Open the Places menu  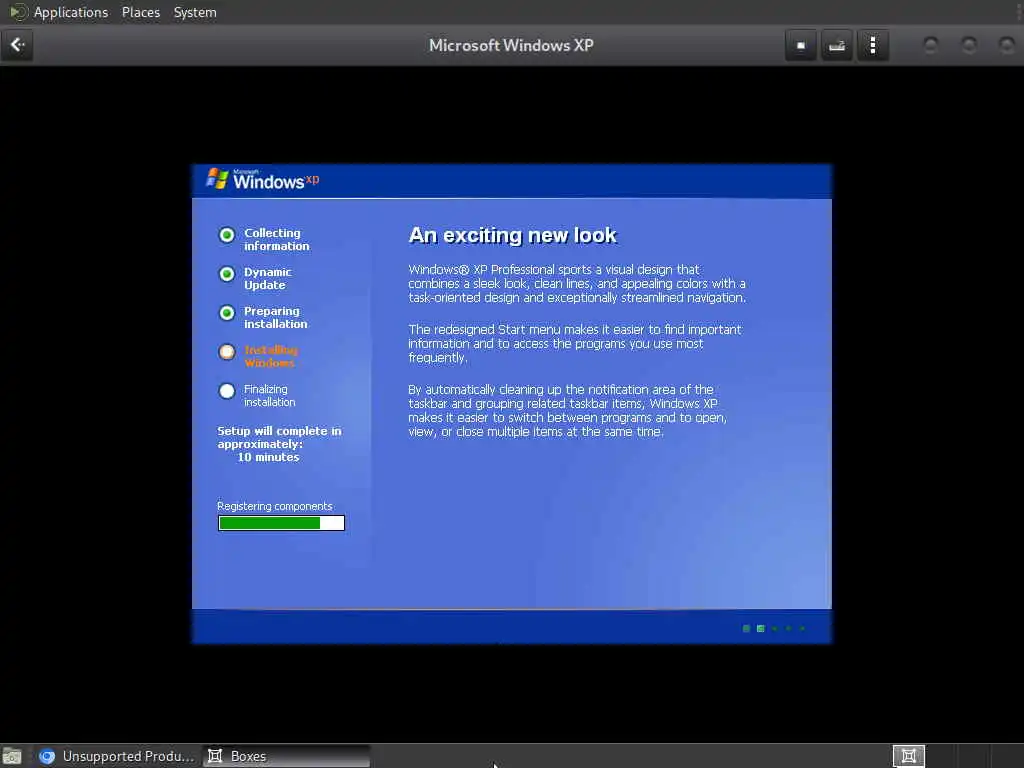click(140, 12)
